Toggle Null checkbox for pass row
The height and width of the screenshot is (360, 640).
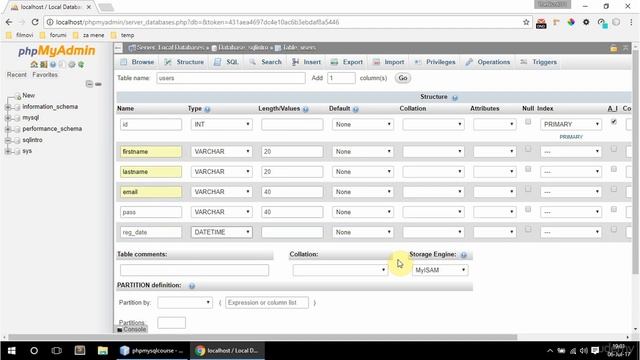tap(528, 209)
